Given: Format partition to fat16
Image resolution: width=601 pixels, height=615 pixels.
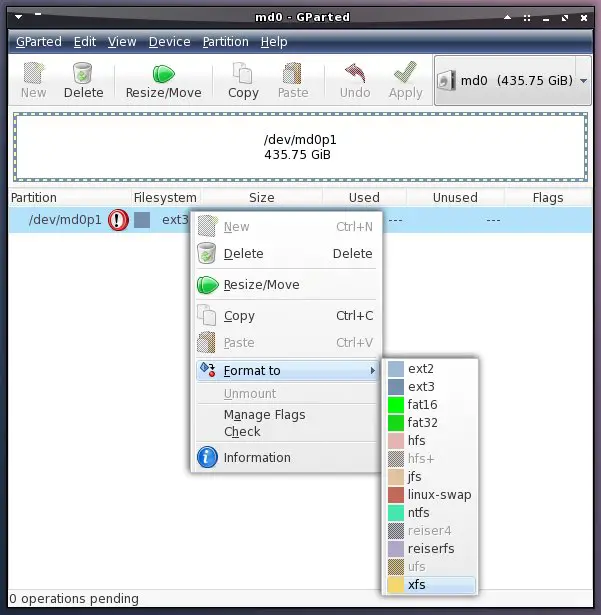Looking at the screenshot, I should point(430,404).
